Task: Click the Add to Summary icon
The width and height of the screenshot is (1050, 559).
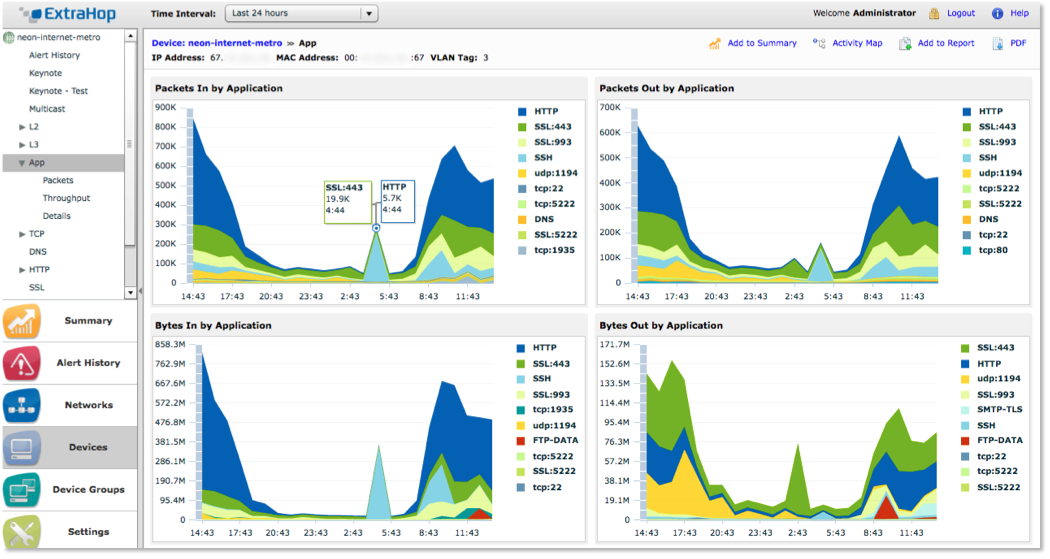Action: click(x=715, y=44)
